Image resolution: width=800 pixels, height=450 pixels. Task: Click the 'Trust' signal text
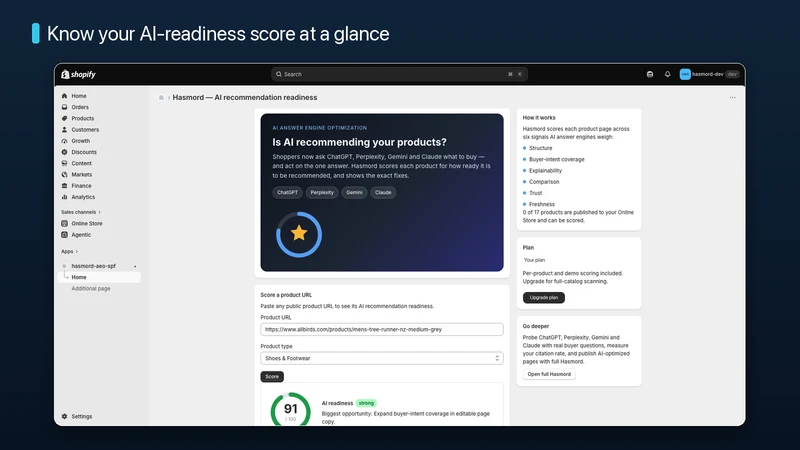point(536,193)
